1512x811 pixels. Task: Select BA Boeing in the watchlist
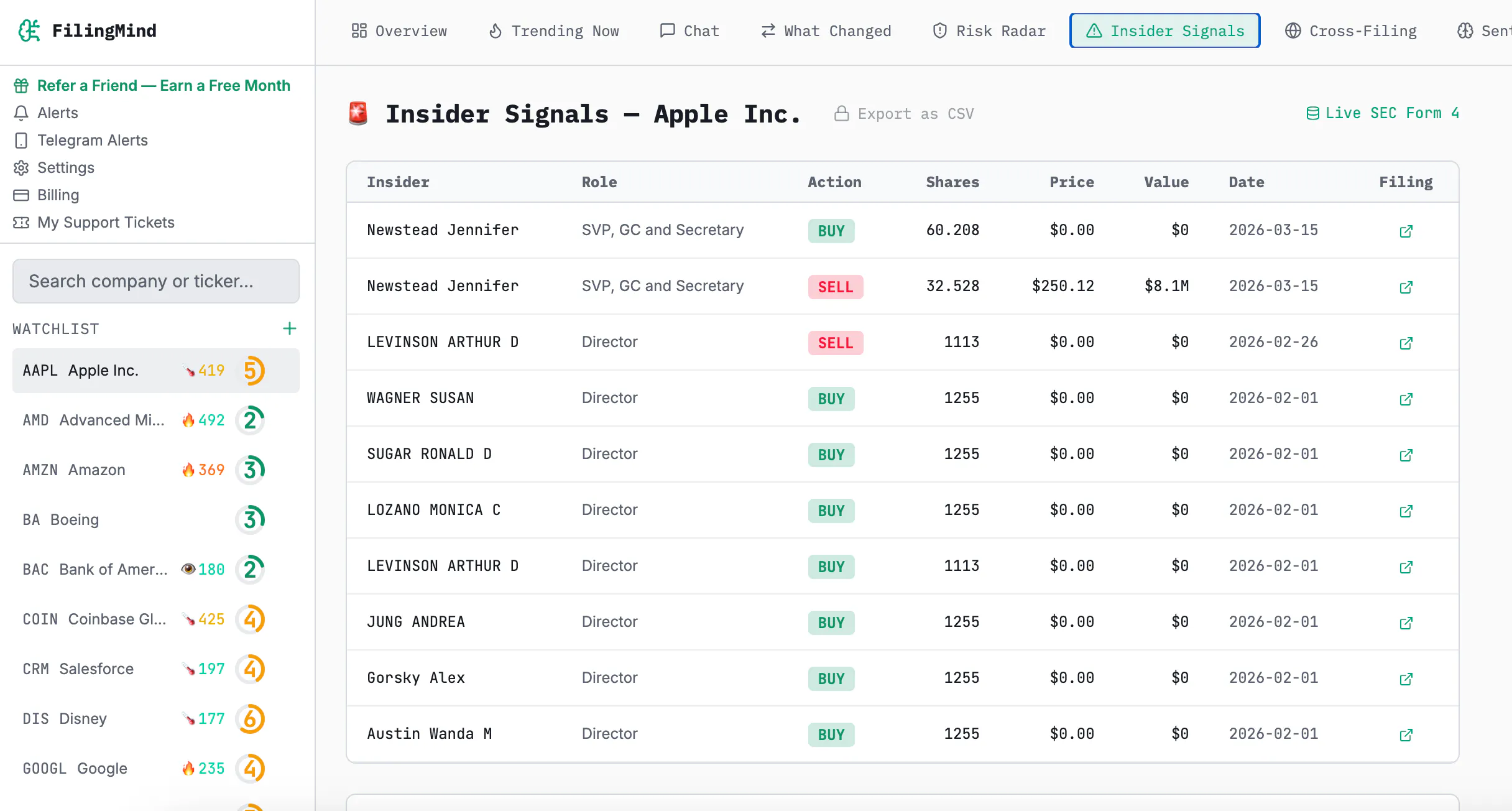pos(156,520)
